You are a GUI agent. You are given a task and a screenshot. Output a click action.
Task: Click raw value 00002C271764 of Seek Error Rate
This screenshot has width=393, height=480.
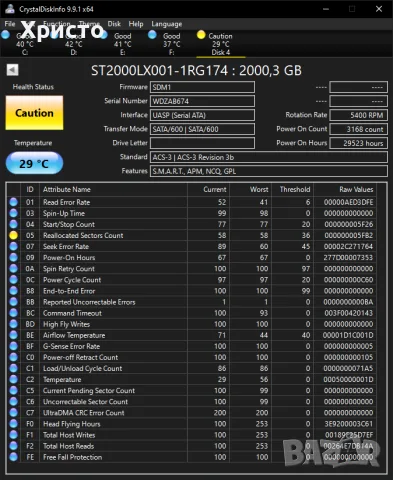348,246
